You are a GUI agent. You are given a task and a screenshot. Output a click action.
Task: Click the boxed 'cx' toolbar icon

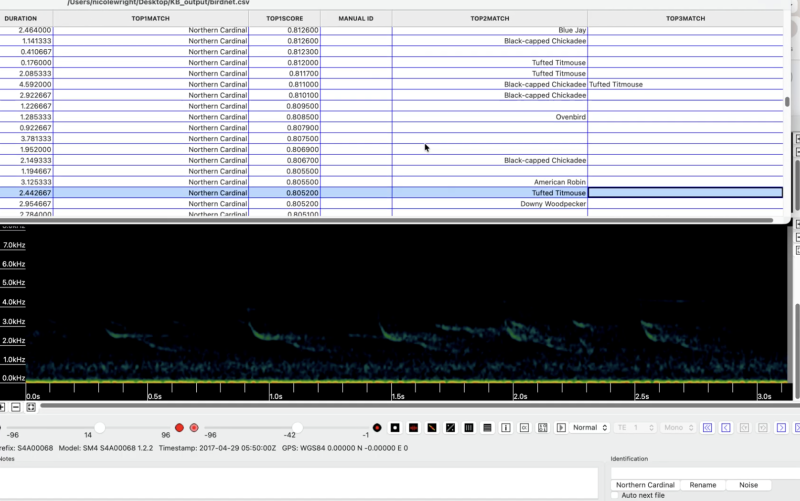pos(524,428)
